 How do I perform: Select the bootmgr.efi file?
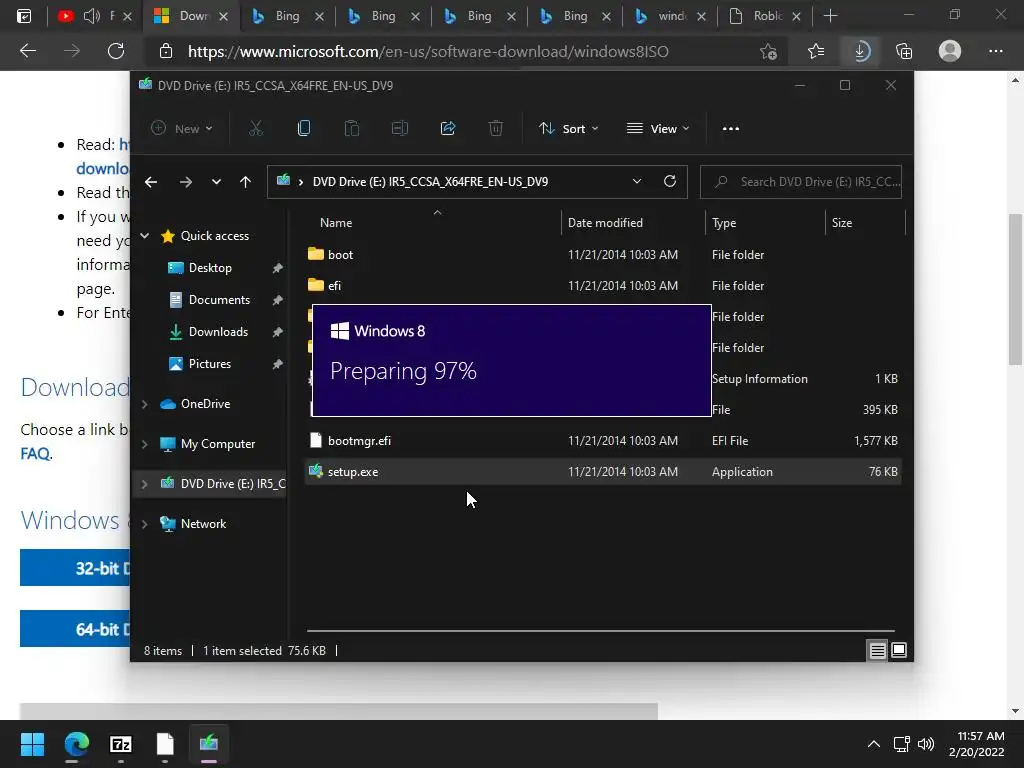click(359, 441)
